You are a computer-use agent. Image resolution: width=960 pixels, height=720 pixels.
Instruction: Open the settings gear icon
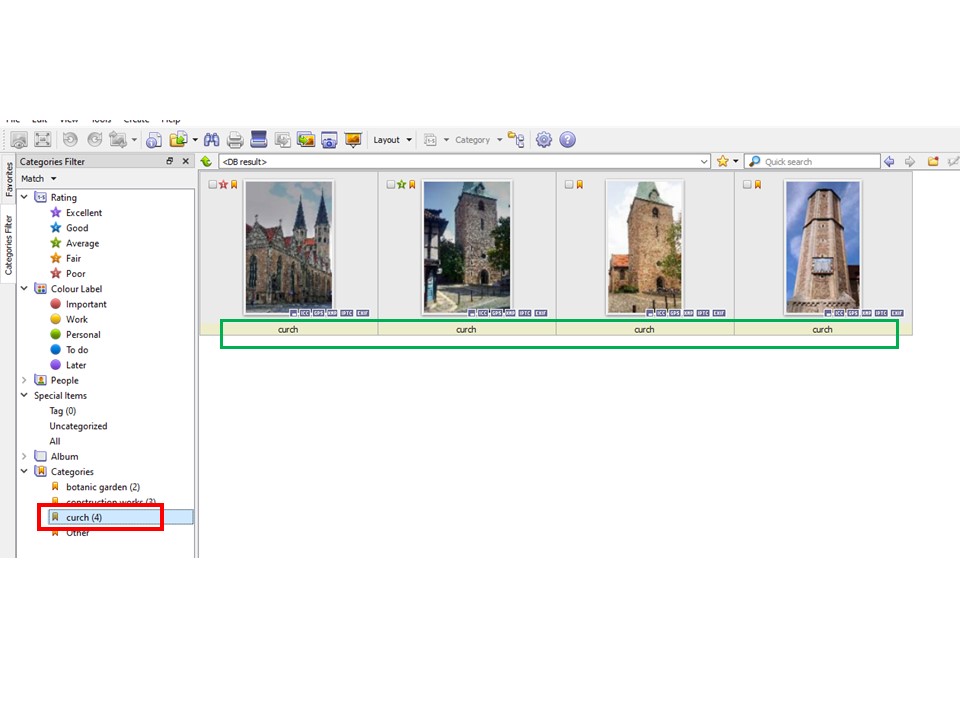[544, 140]
